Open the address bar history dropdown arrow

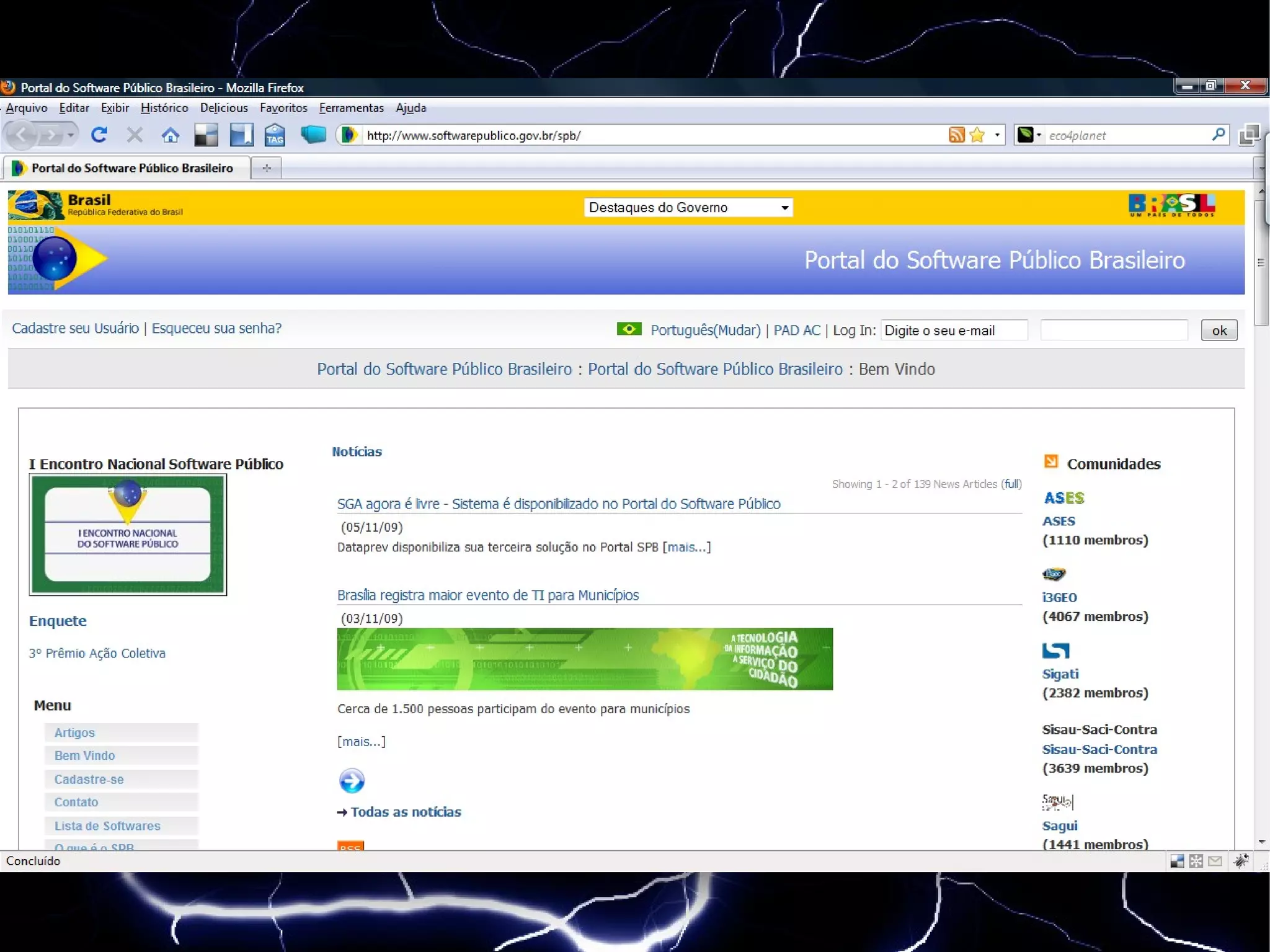pos(997,135)
